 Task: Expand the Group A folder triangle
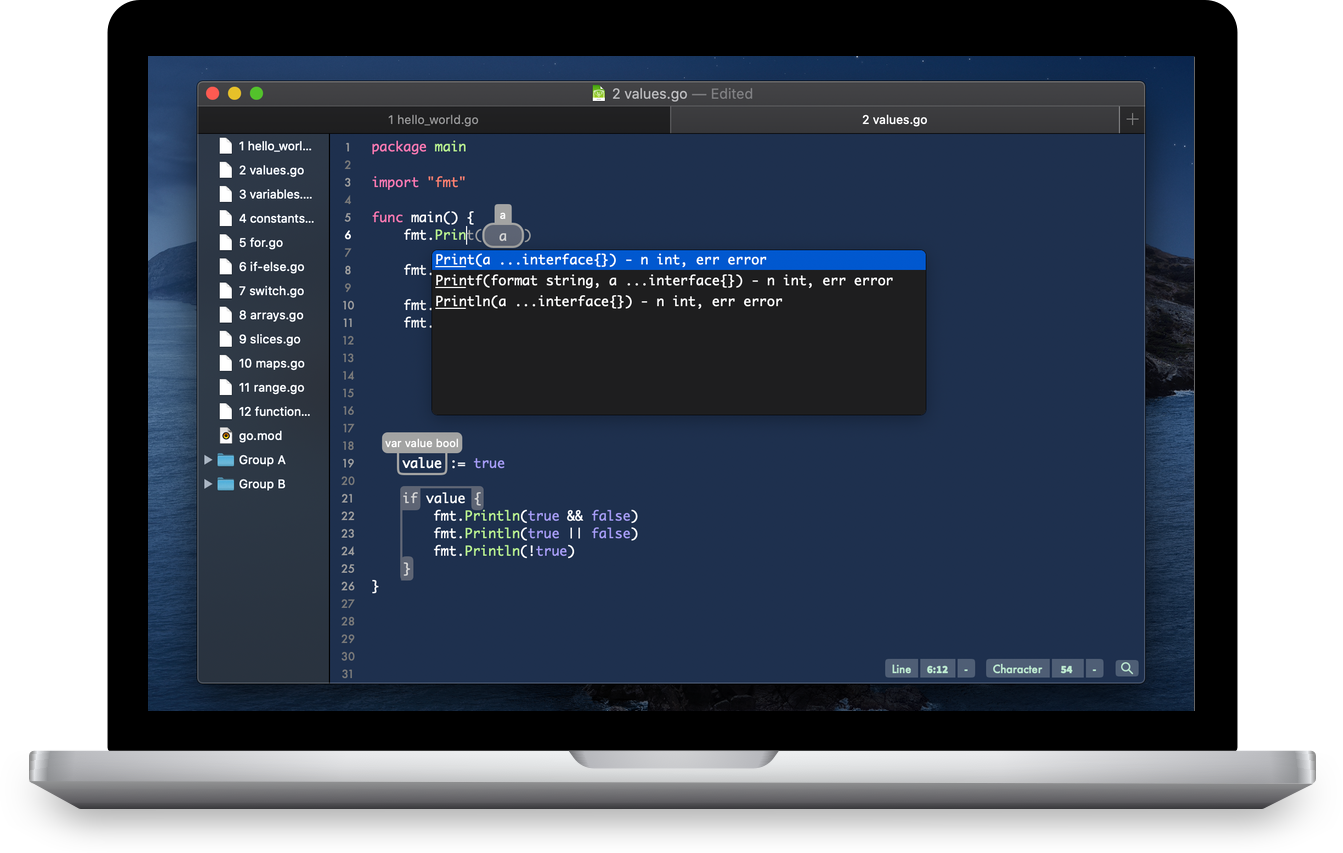coord(208,460)
